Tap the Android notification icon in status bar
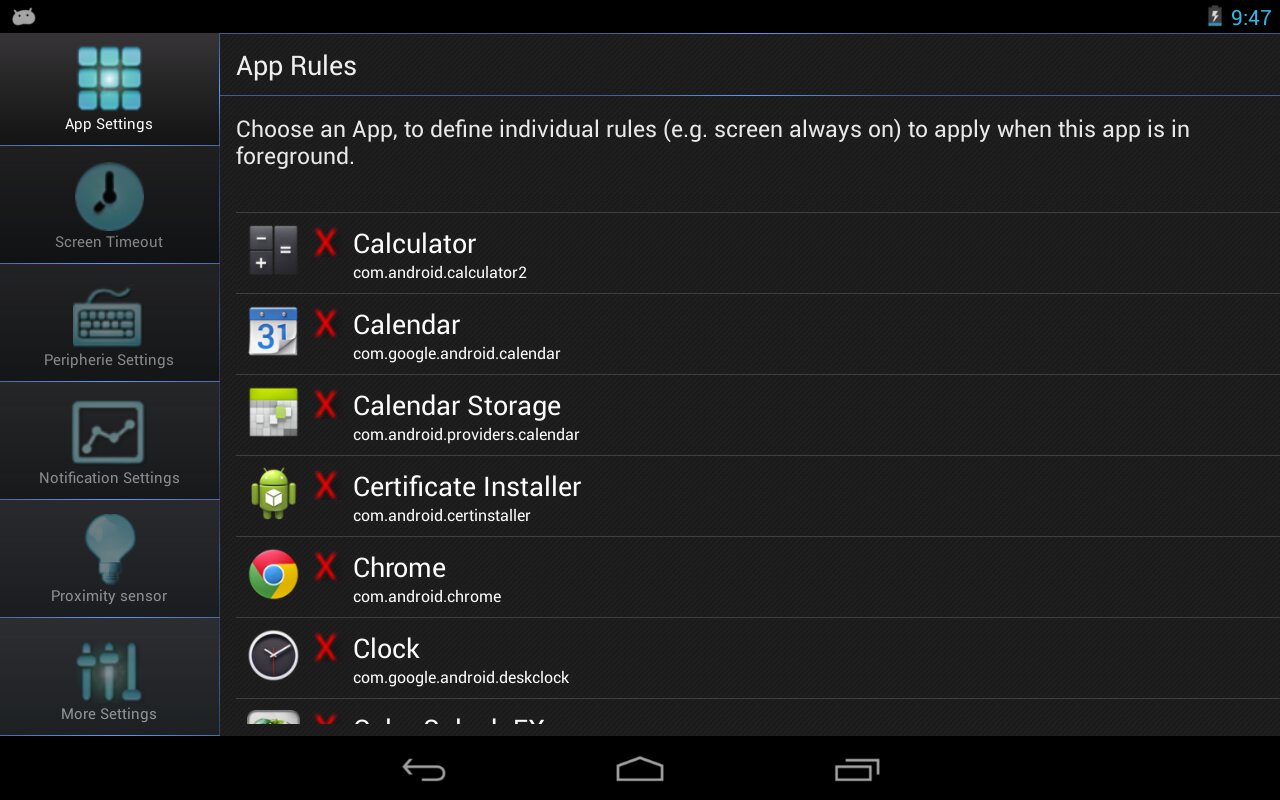This screenshot has height=800, width=1280. [24, 16]
